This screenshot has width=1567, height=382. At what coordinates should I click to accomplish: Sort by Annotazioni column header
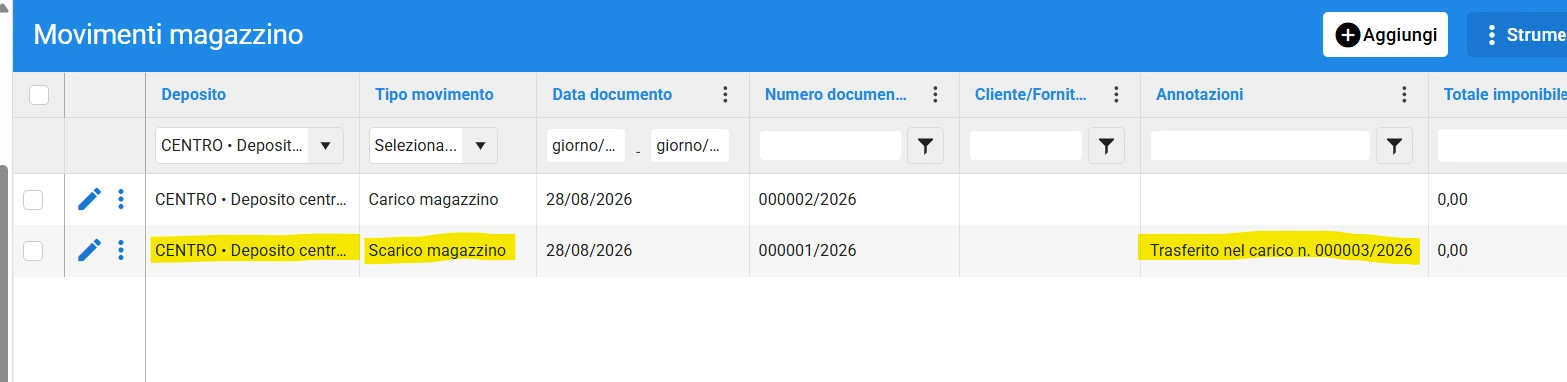point(1199,95)
